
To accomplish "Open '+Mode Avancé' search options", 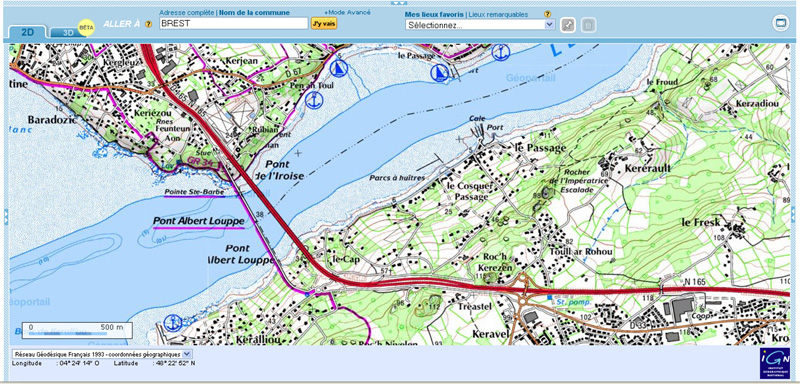I will pos(347,13).
